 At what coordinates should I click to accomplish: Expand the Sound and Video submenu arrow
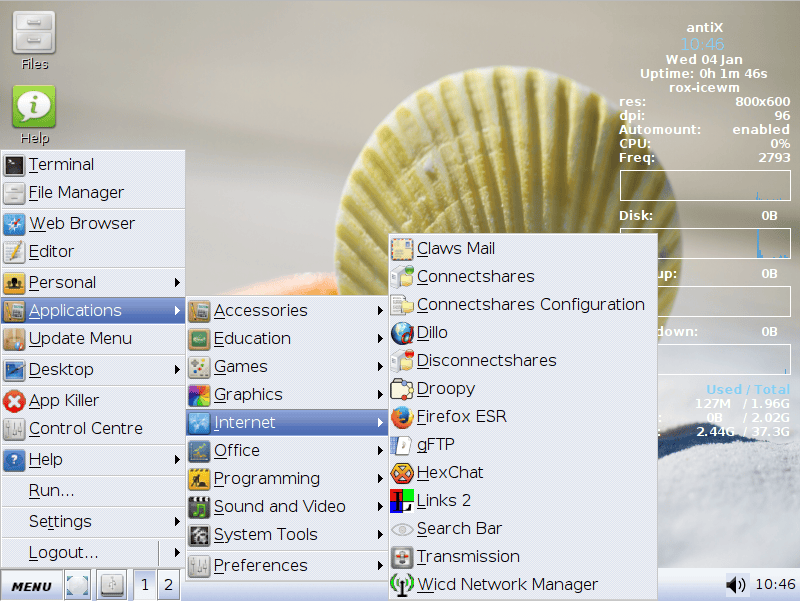(380, 507)
